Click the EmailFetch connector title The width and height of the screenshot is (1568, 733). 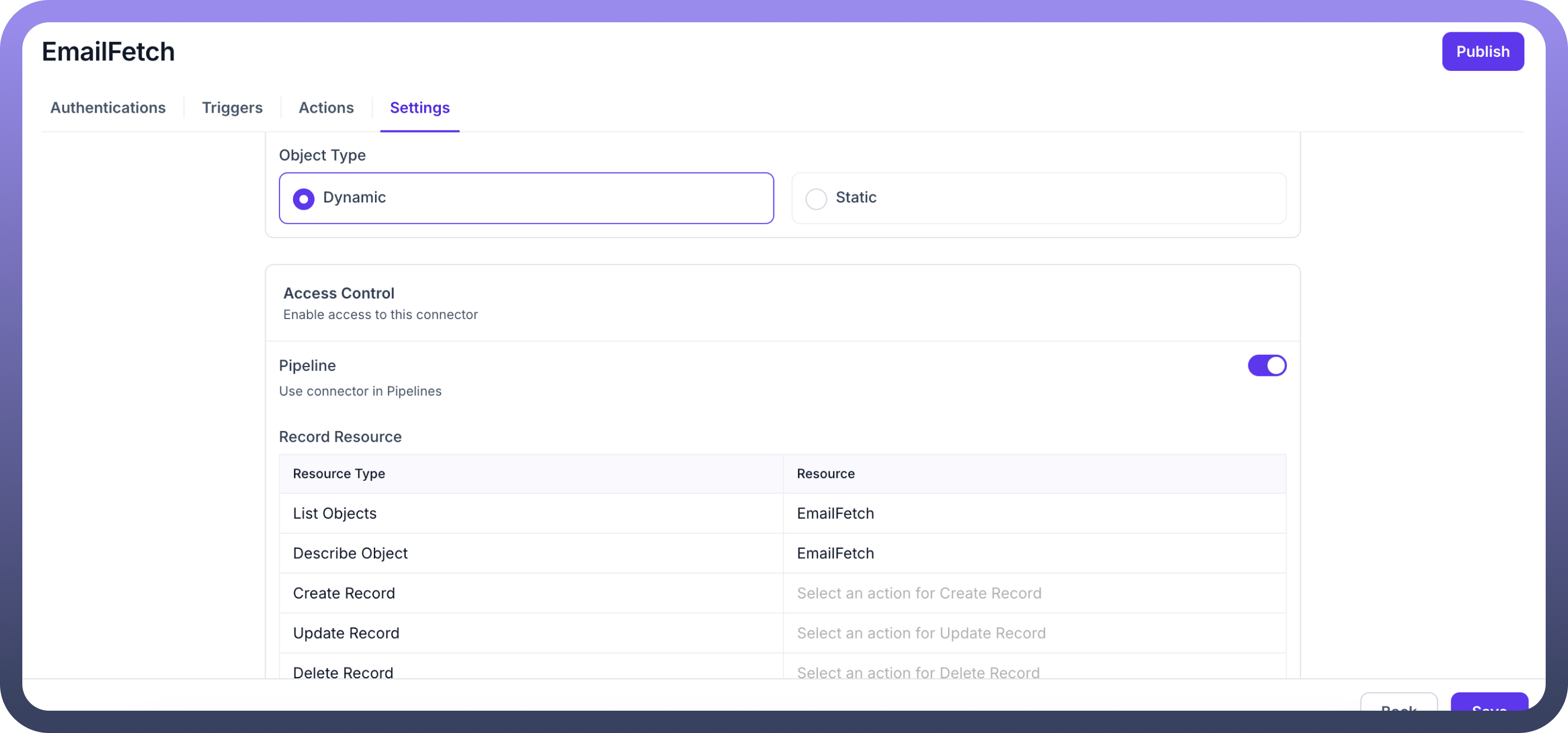coord(108,52)
